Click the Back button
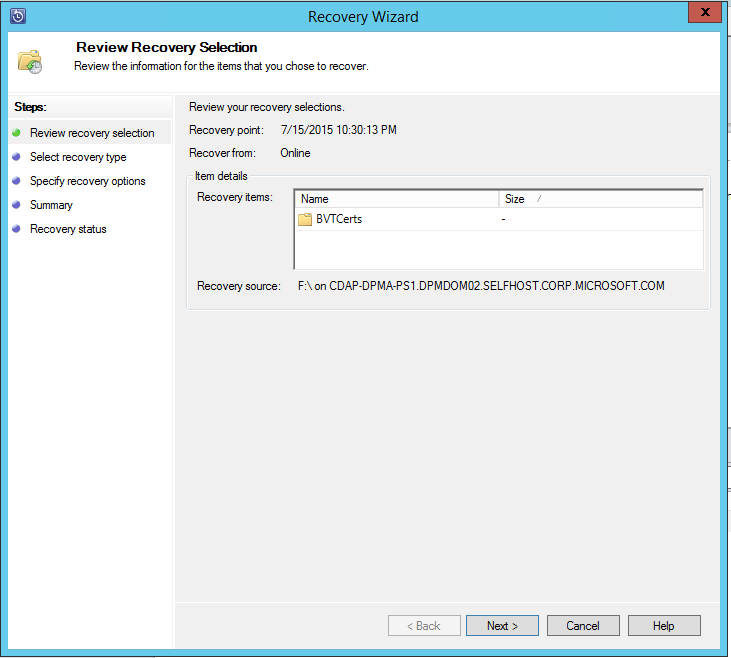 [424, 625]
